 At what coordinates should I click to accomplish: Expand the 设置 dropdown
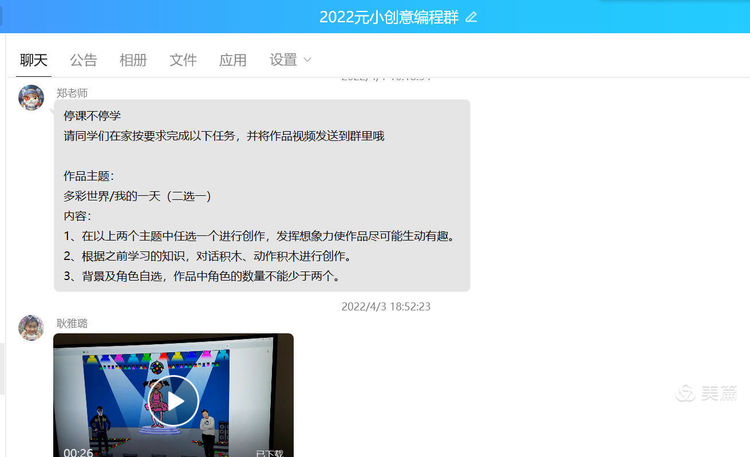click(290, 60)
